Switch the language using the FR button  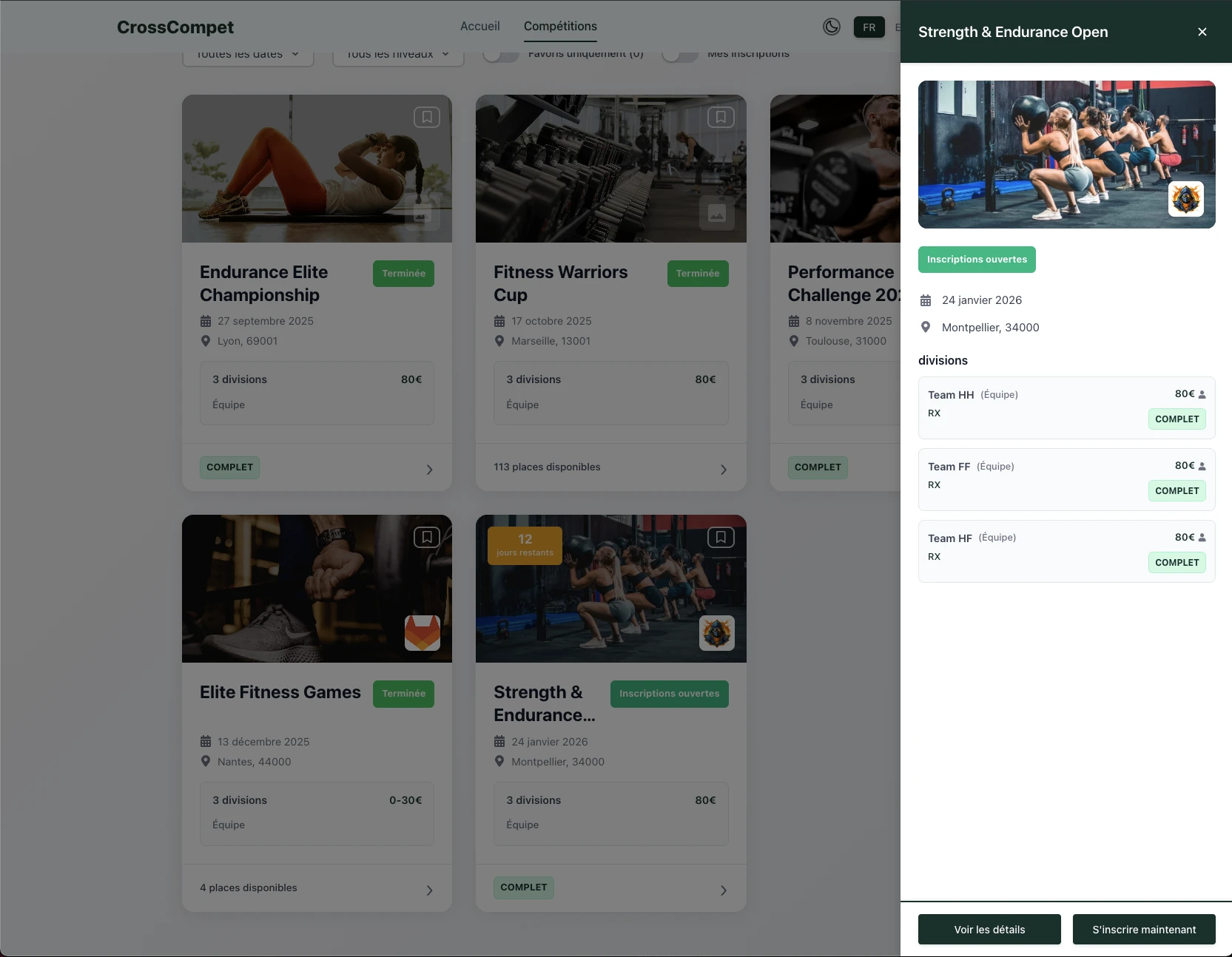(869, 27)
